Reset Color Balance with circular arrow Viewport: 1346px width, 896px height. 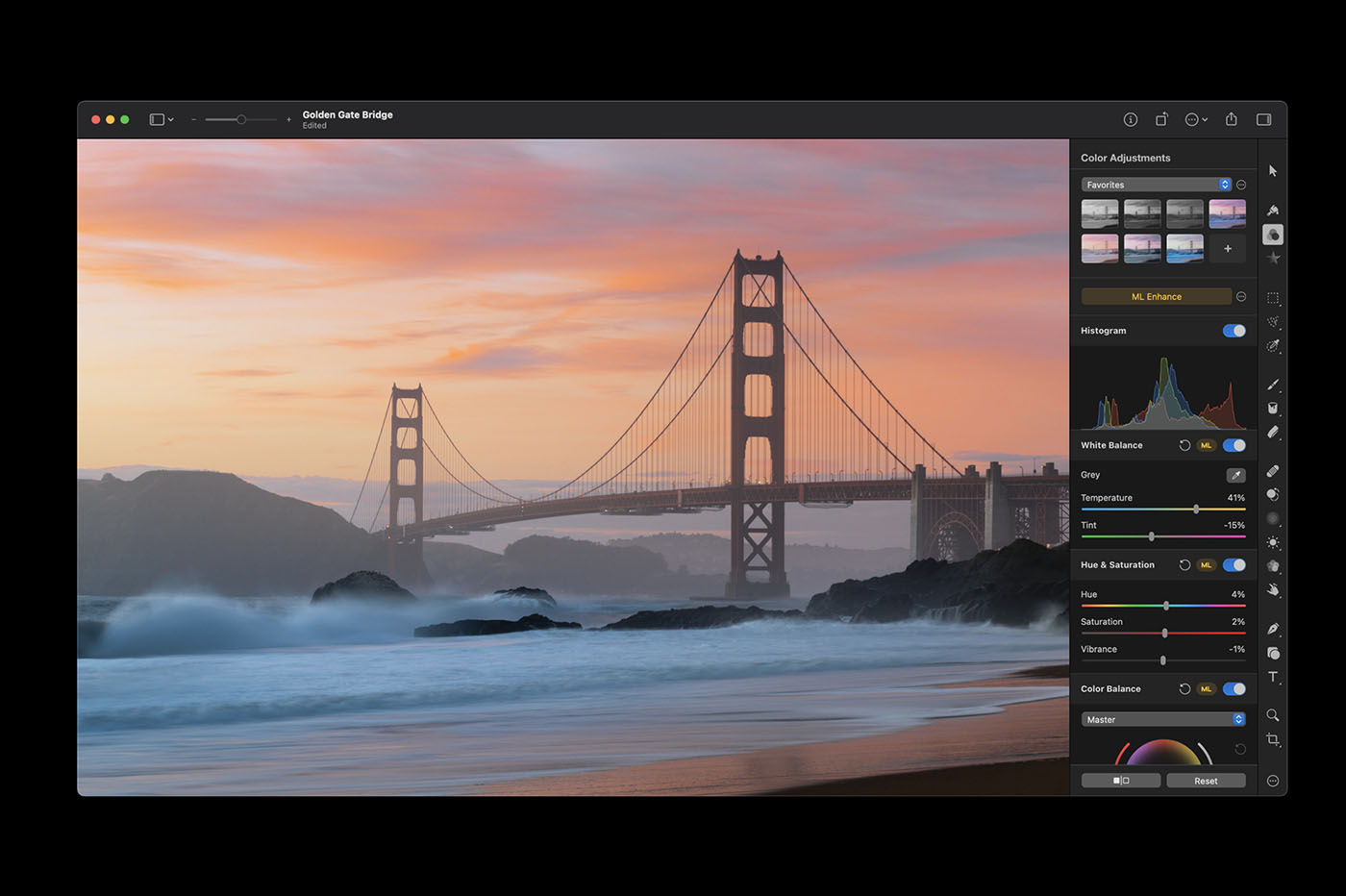pyautogui.click(x=1184, y=689)
